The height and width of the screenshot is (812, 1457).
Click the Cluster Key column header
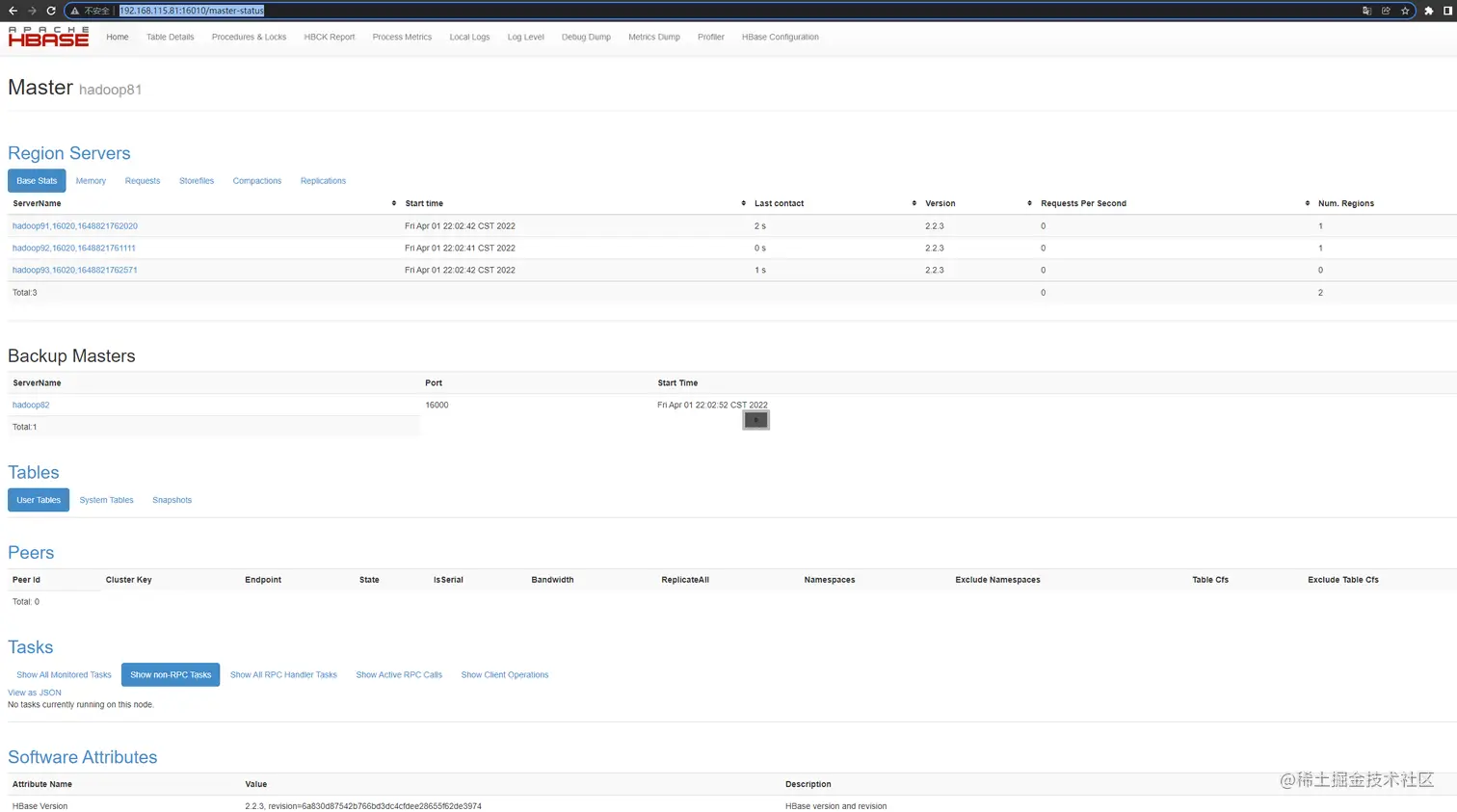click(129, 580)
